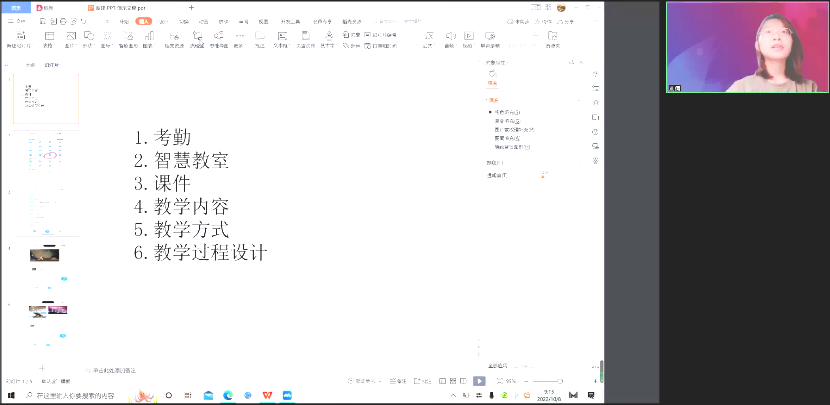Insert a chart with the 图表 icon
830x405 pixels.
(x=148, y=39)
